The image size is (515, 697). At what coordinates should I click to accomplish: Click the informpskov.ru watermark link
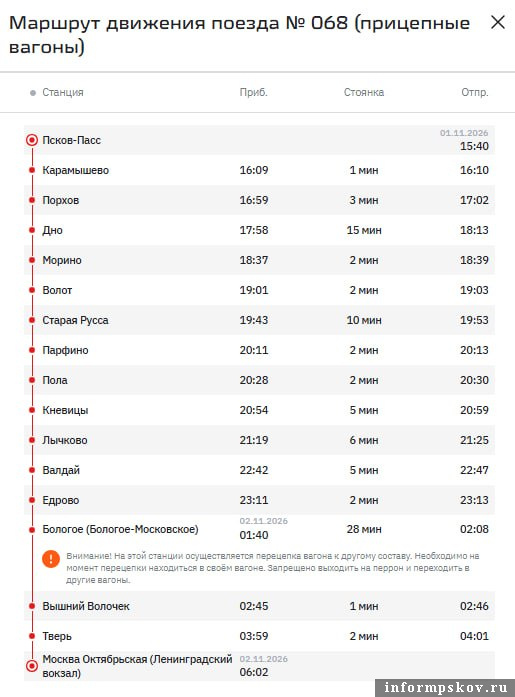coord(445,687)
